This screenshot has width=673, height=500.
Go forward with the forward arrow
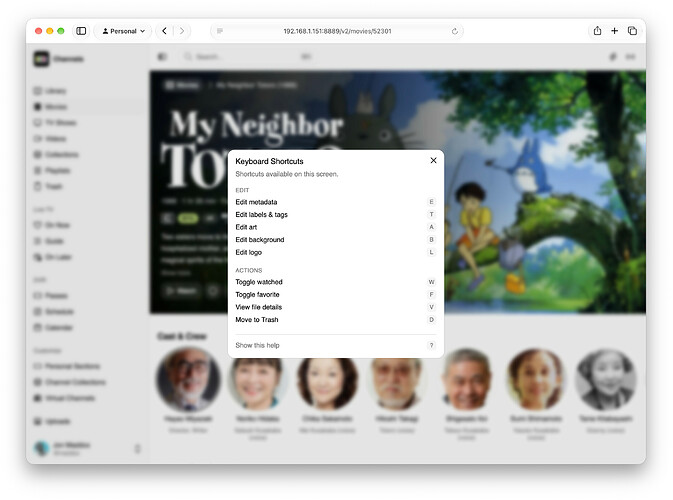pos(182,31)
